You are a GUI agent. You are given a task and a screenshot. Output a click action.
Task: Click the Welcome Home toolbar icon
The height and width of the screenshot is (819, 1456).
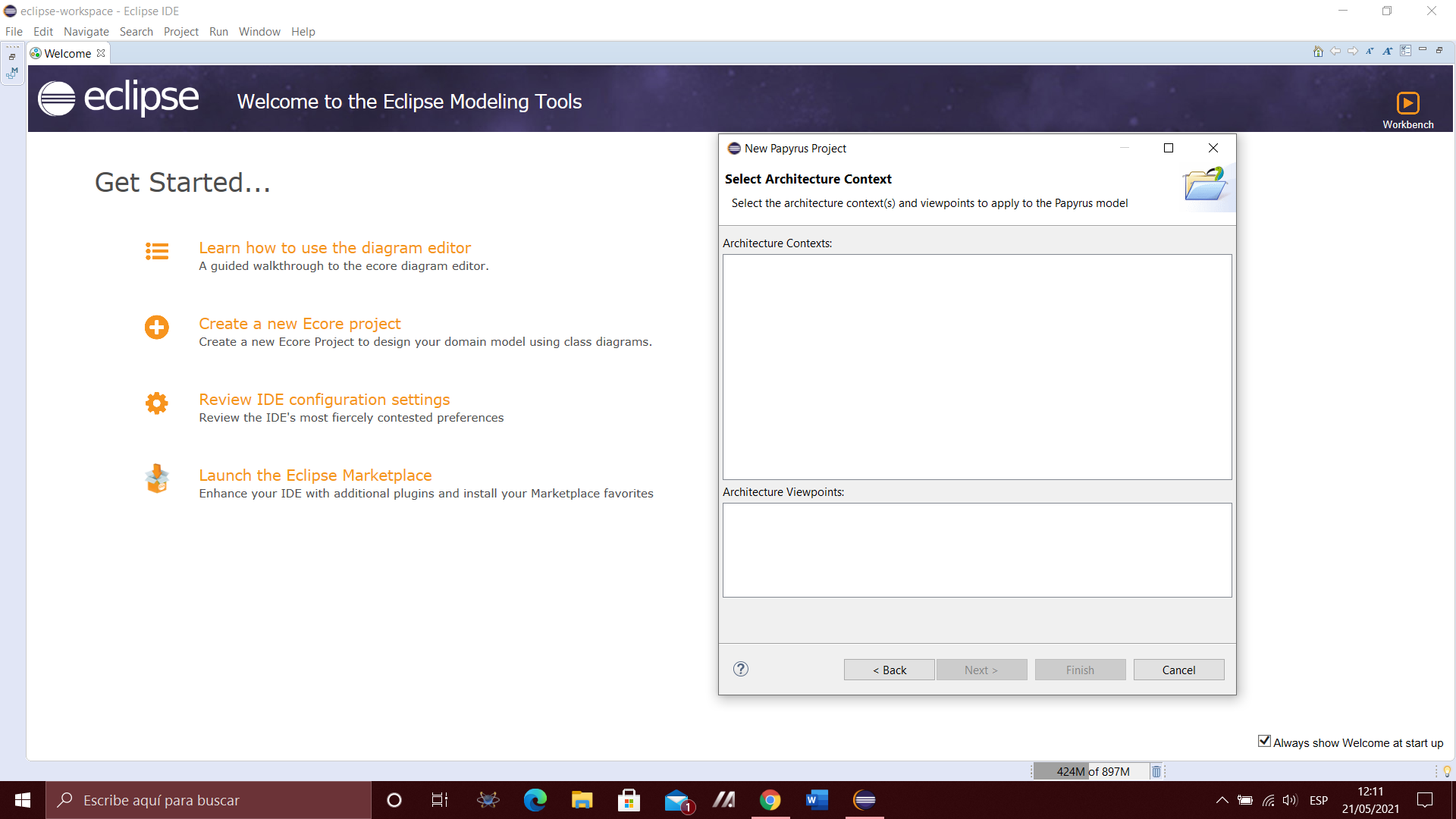click(1318, 52)
